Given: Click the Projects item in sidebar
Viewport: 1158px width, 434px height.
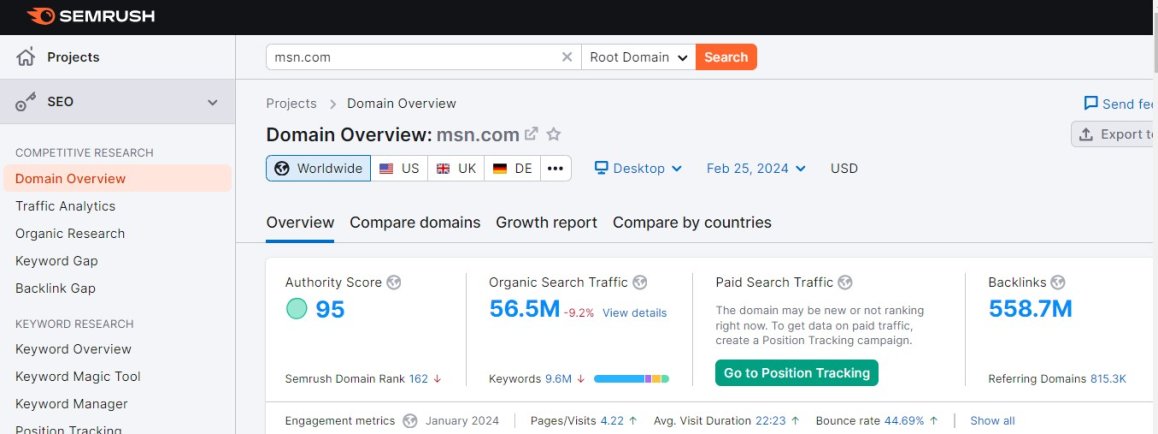Looking at the screenshot, I should point(117,57).
